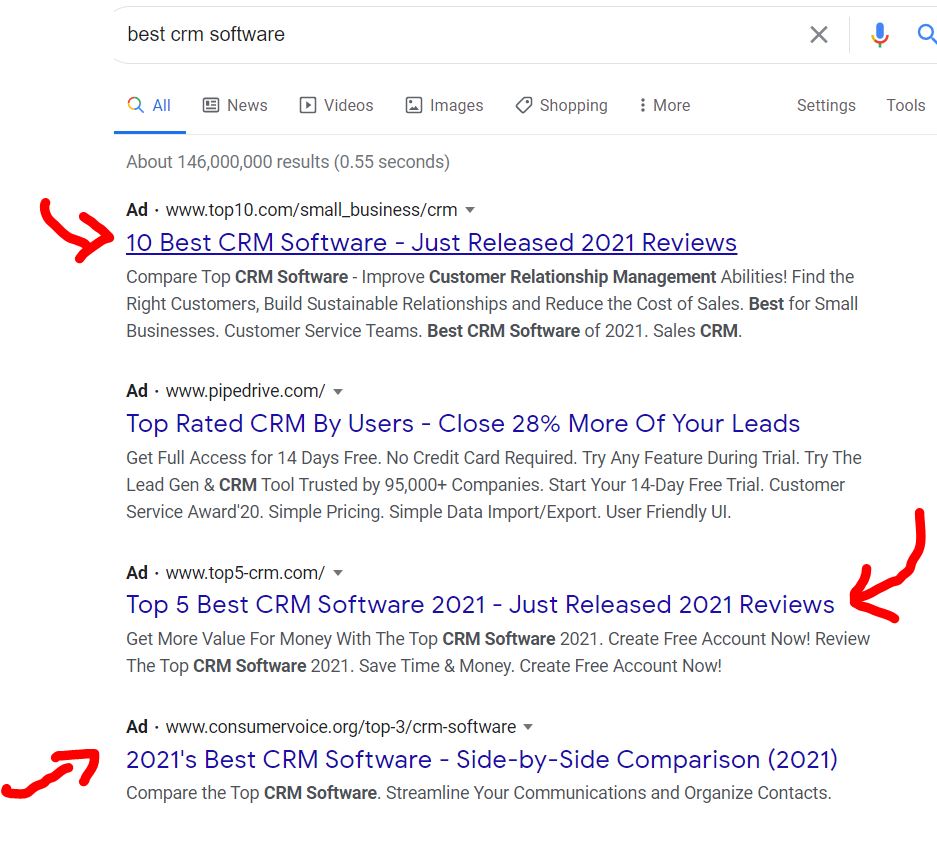This screenshot has height=841, width=937.
Task: Click 'Get Full Access for 14 Days Free' description
Action: pyautogui.click(x=494, y=485)
